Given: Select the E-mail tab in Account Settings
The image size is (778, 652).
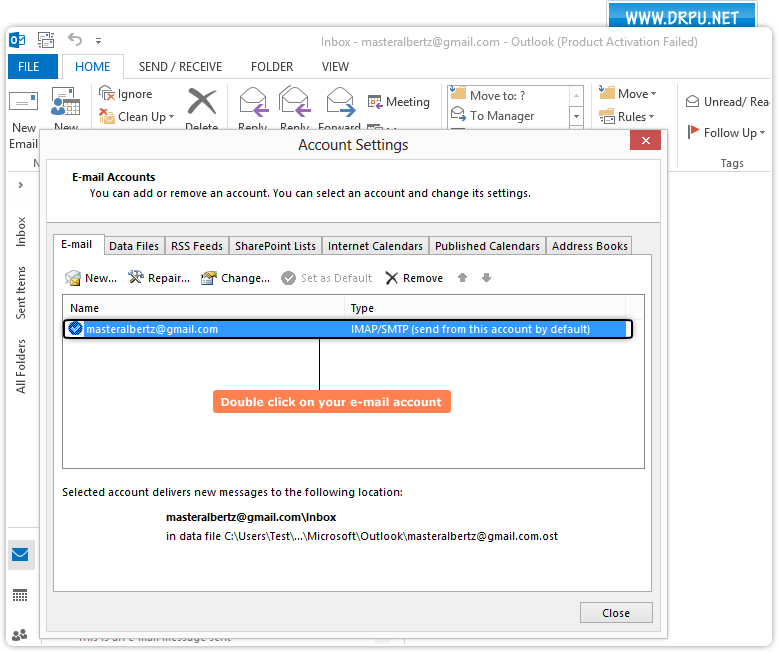Looking at the screenshot, I should (x=77, y=245).
